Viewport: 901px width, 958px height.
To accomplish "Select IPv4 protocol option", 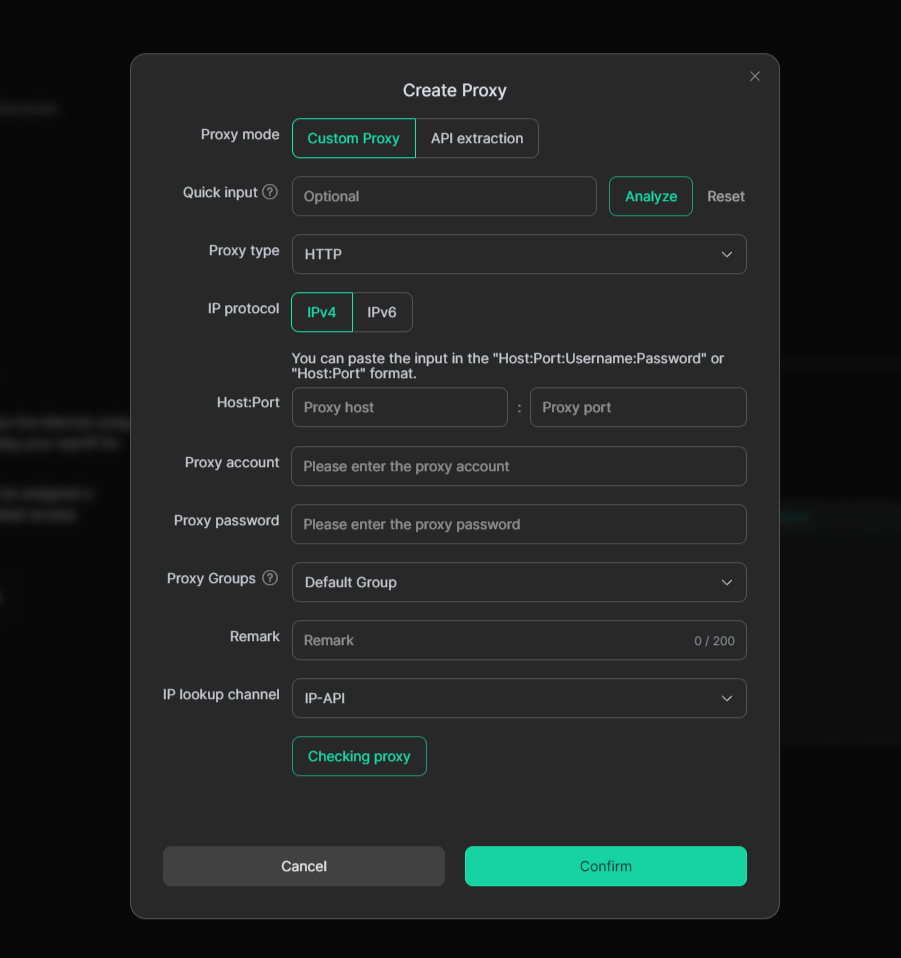I will 322,312.
